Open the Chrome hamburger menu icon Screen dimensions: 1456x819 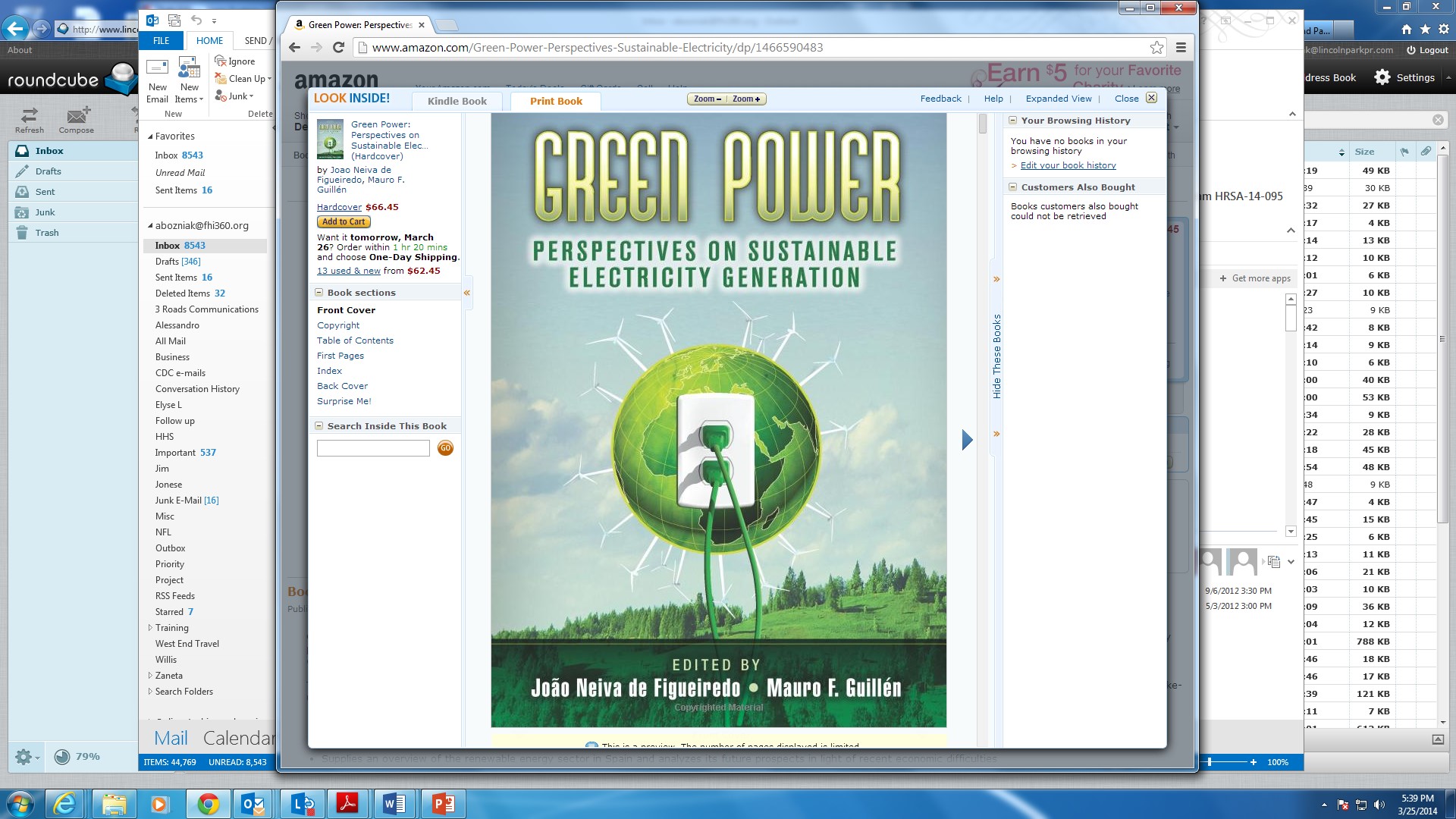pyautogui.click(x=1181, y=48)
